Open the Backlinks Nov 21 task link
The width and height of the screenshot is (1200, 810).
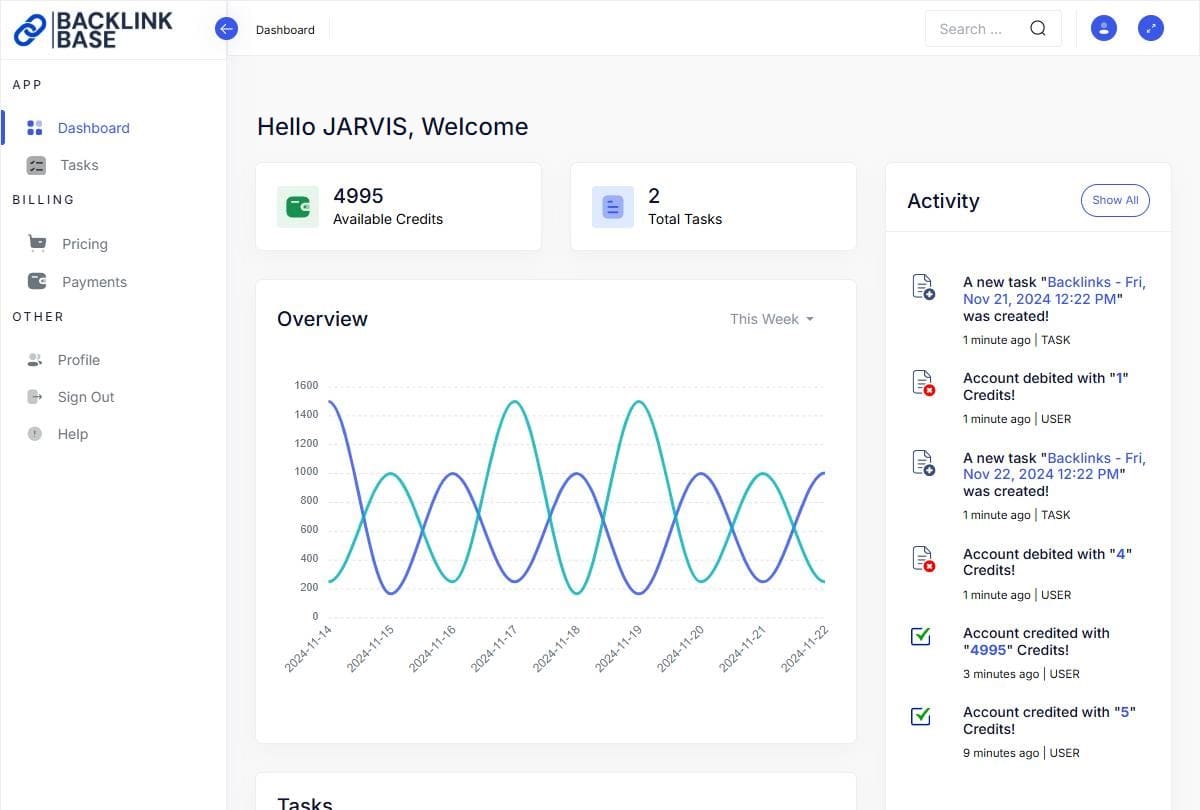[x=1053, y=291]
